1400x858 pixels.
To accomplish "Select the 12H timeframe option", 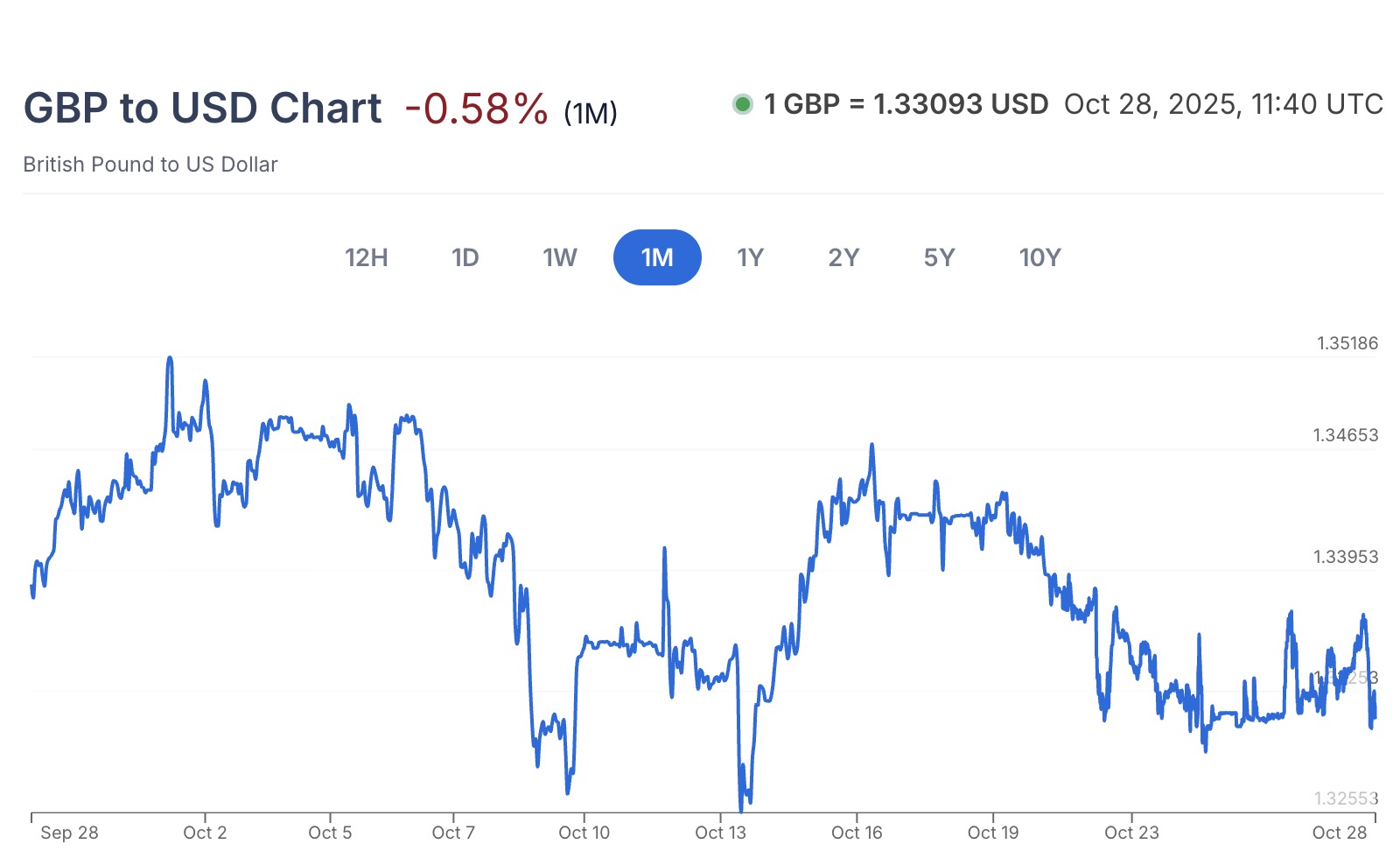I will (x=367, y=257).
